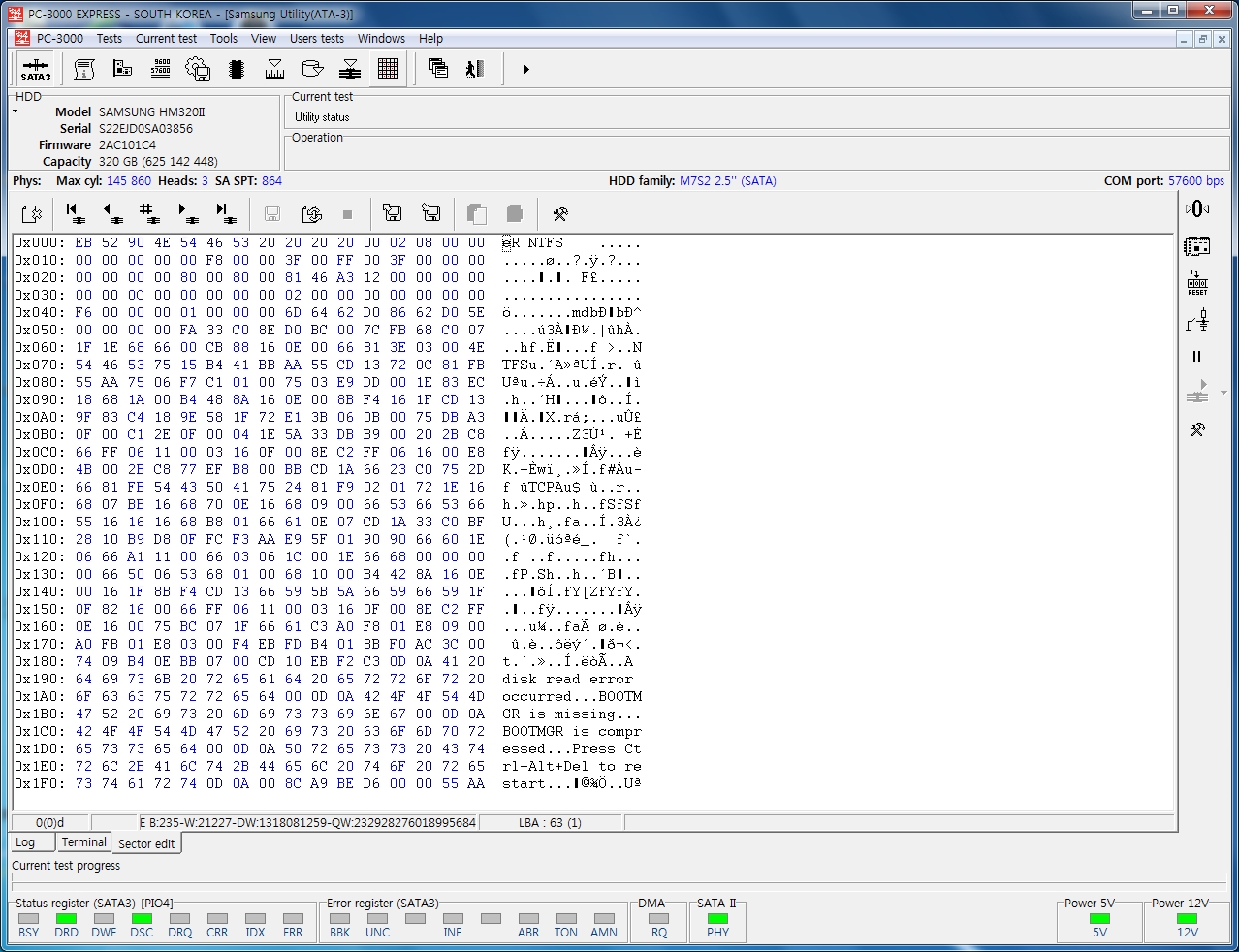Screen dimensions: 1239x952
Task: Expand the HDD info panel arrow
Action: click(16, 111)
